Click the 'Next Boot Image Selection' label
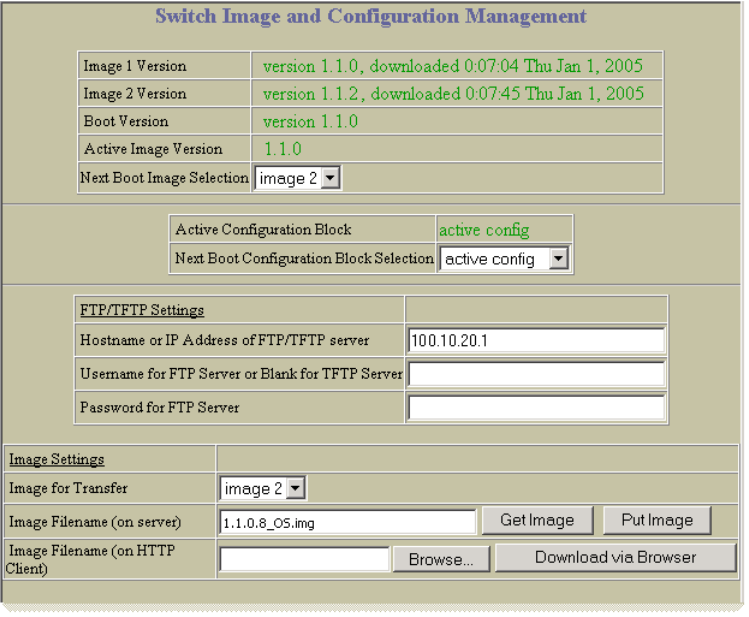The width and height of the screenshot is (749, 617). point(164,178)
